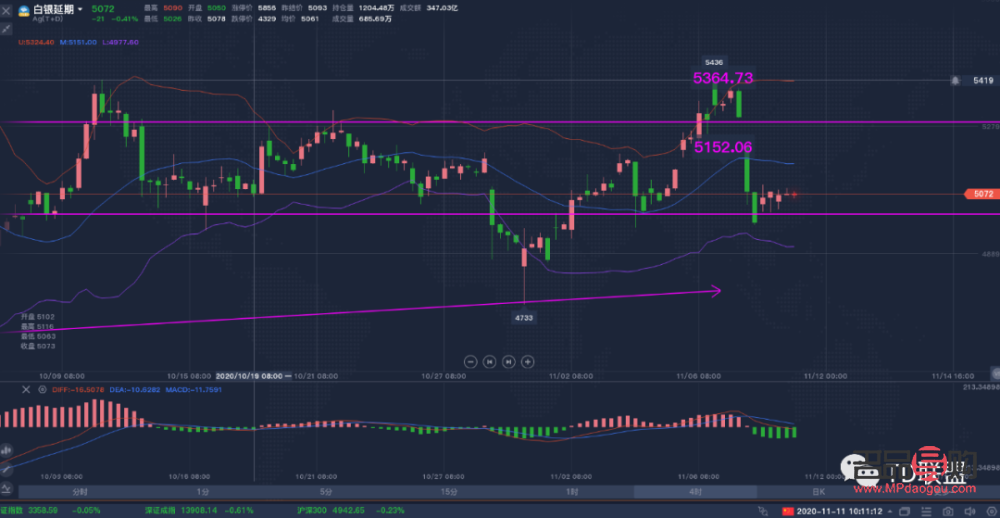Click the silver contract logo icon
The image size is (1000, 518).
click(x=22, y=12)
